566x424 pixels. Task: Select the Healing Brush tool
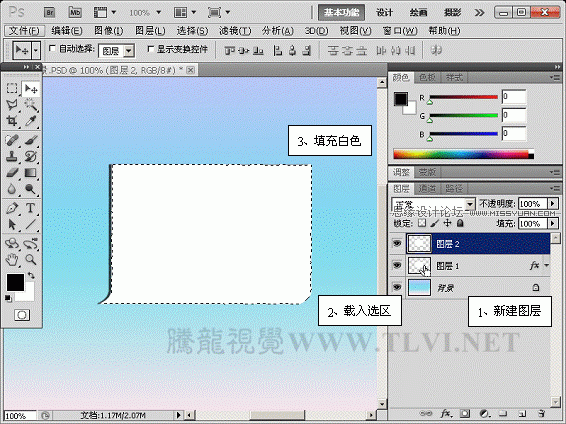coord(12,140)
